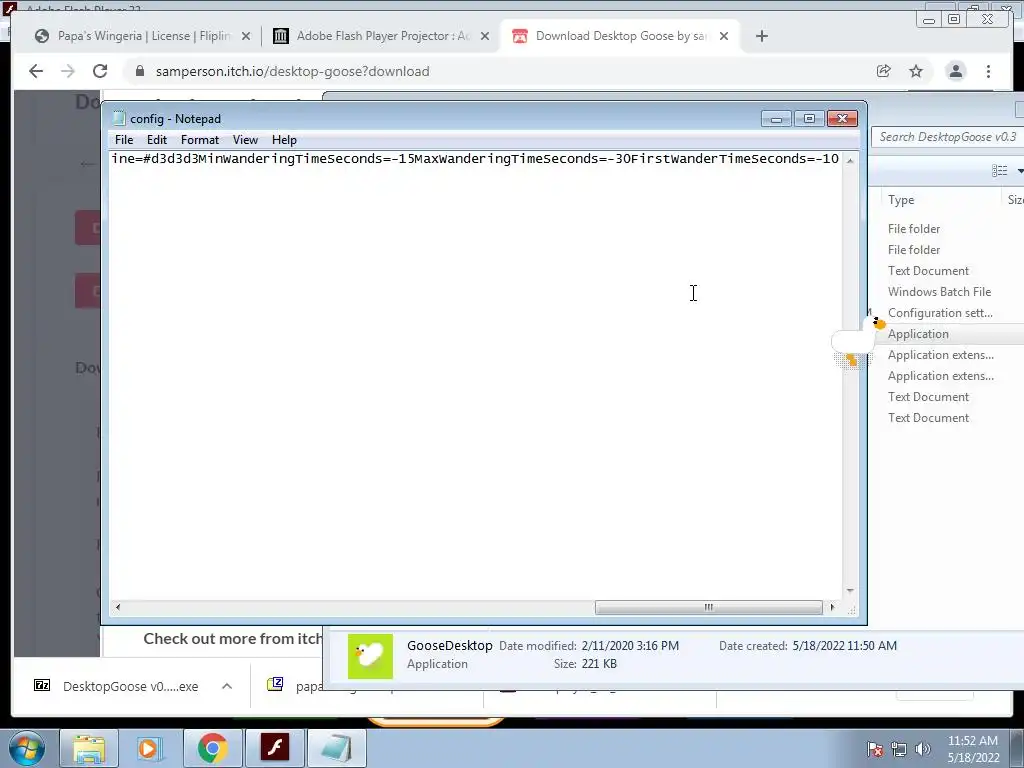Open network tray icon
This screenshot has height=768, width=1024.
click(x=899, y=750)
